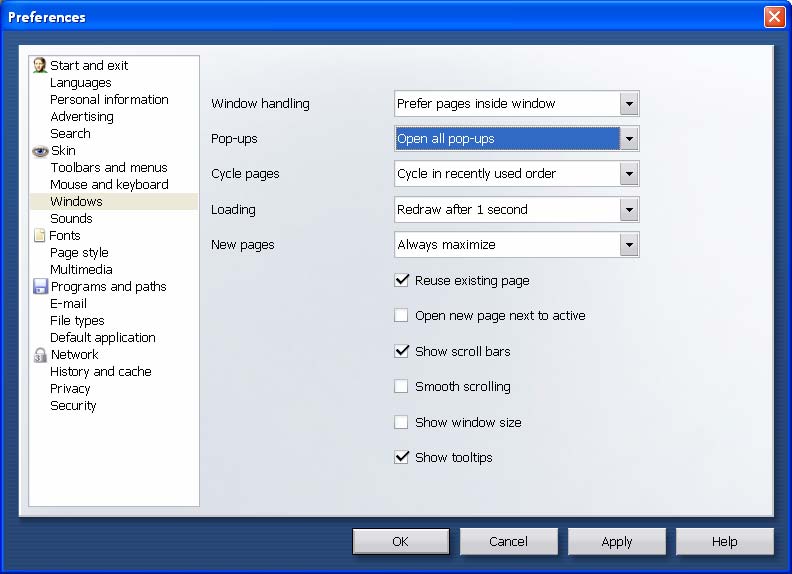Screen dimensions: 792x574
Task: Select Privacy in the preferences list
Action: (x=70, y=389)
